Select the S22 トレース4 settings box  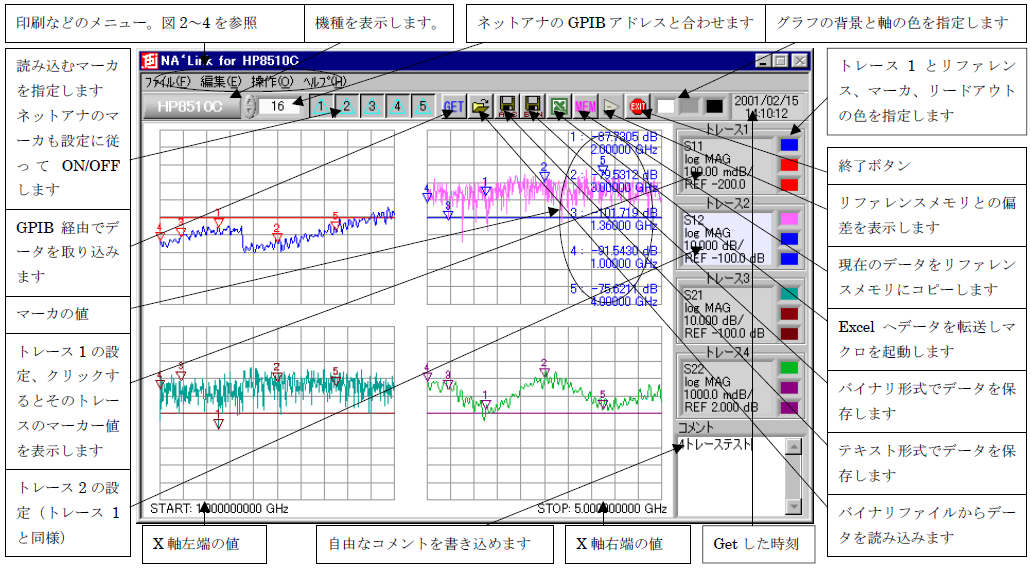[x=726, y=388]
